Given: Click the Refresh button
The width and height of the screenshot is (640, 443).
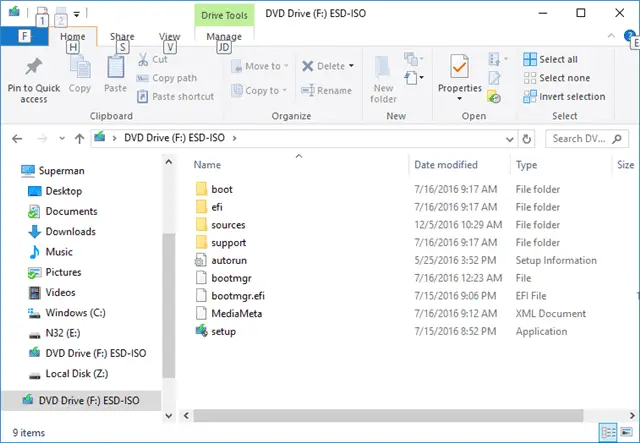Looking at the screenshot, I should (x=527, y=139).
